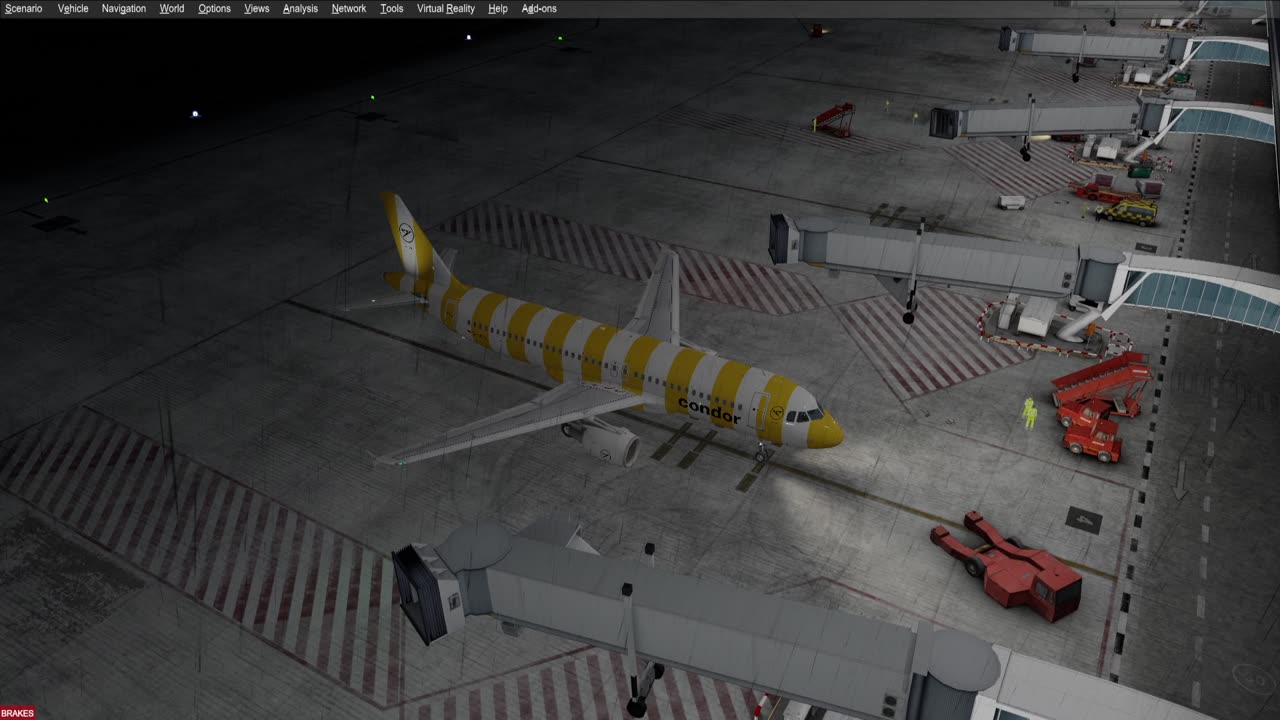The height and width of the screenshot is (720, 1280).
Task: Click the condor logo text on fuselage
Action: coord(709,410)
